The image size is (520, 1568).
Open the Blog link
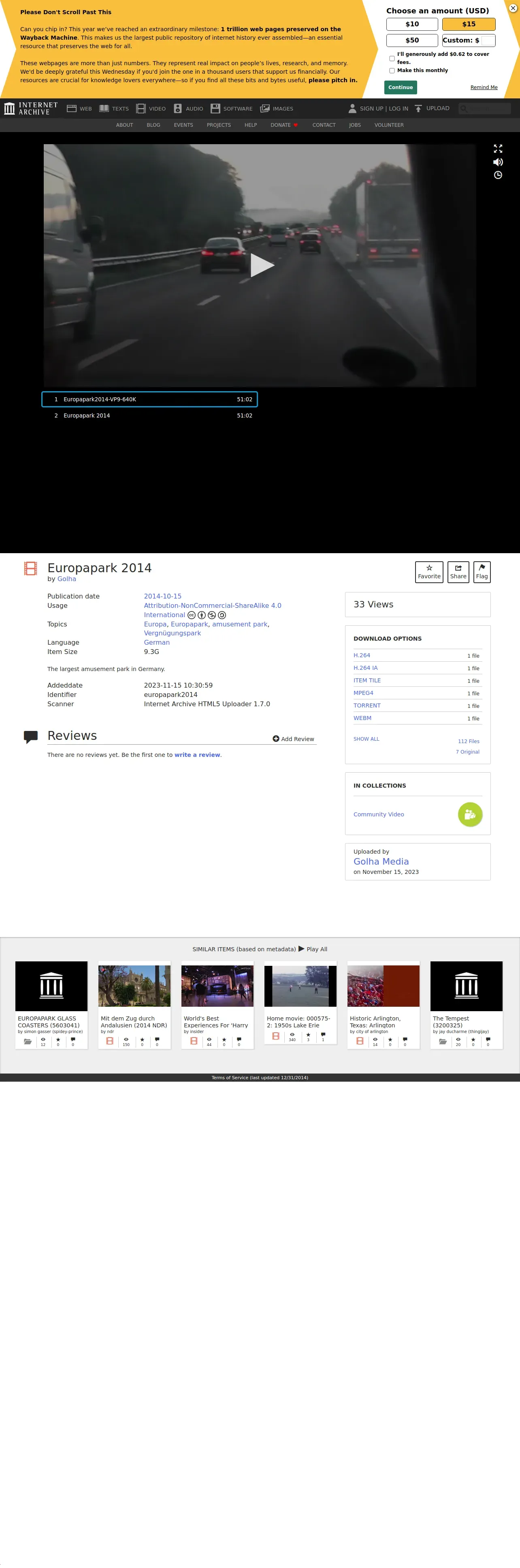[153, 126]
